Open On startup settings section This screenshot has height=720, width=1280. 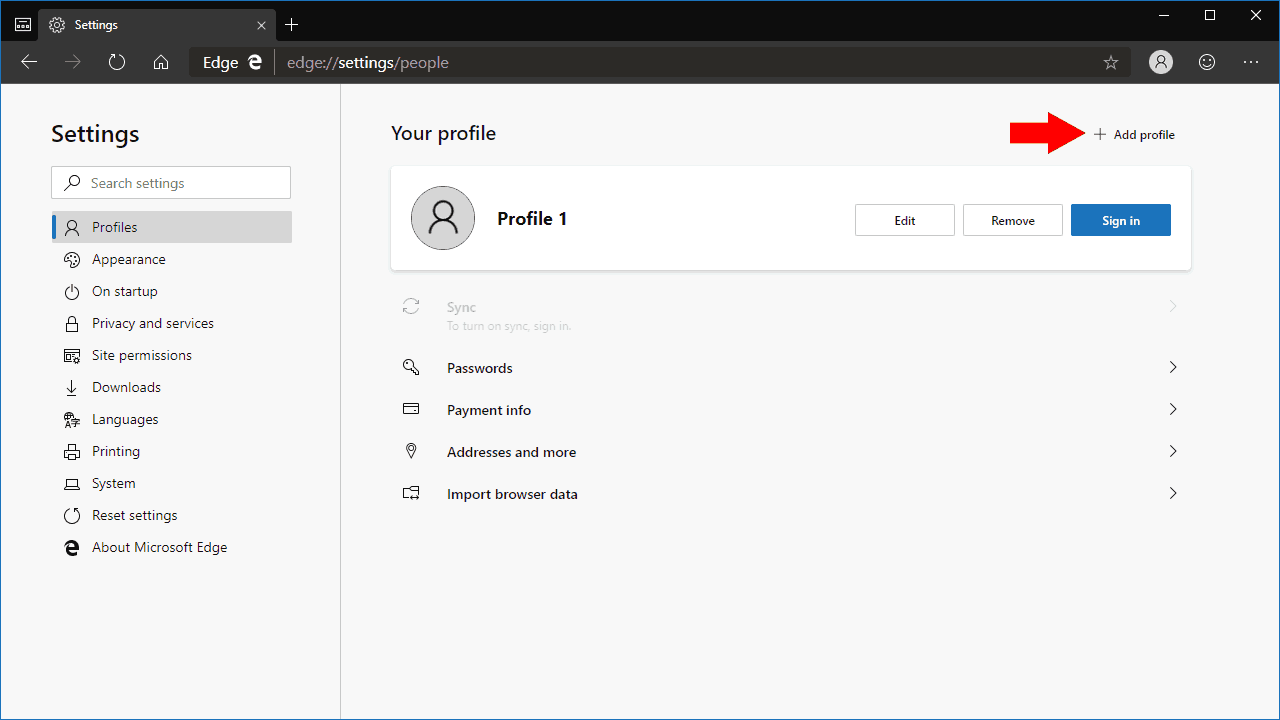click(172, 291)
